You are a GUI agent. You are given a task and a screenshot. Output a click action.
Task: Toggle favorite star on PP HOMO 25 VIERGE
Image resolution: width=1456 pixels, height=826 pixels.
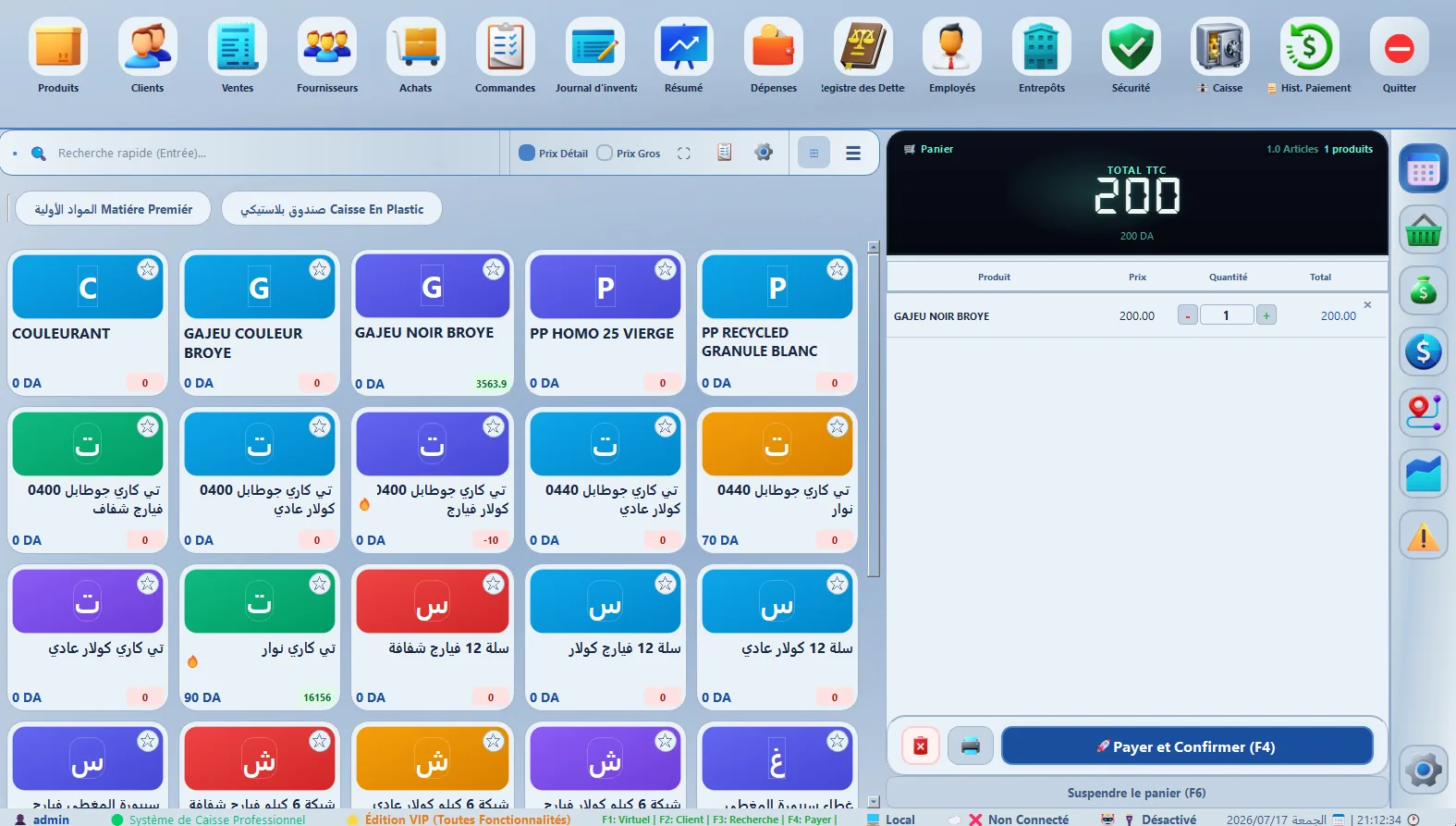pos(665,269)
